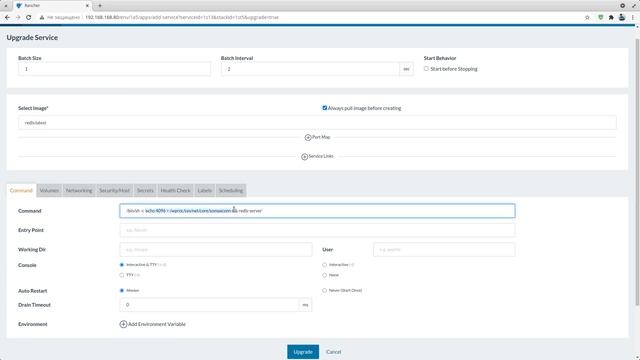Select None console option
The width and height of the screenshot is (640, 360).
pos(324,275)
